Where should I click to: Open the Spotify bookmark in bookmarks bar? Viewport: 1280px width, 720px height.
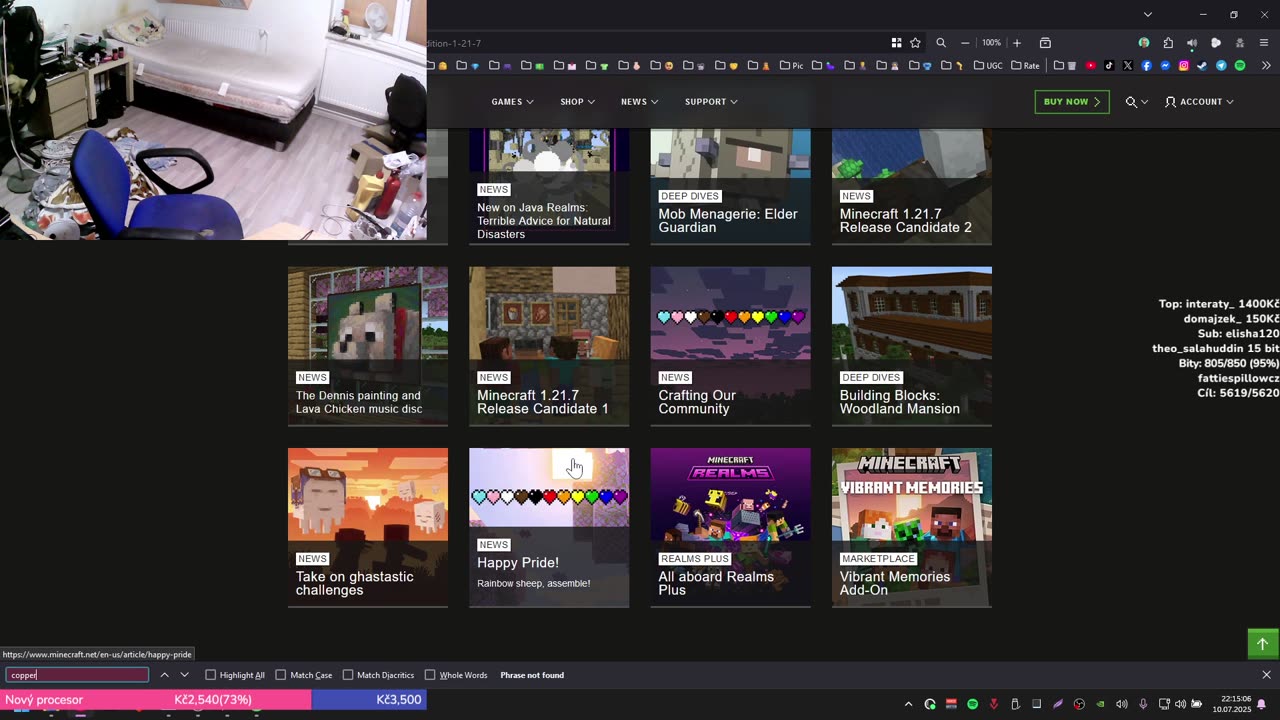pos(1240,66)
